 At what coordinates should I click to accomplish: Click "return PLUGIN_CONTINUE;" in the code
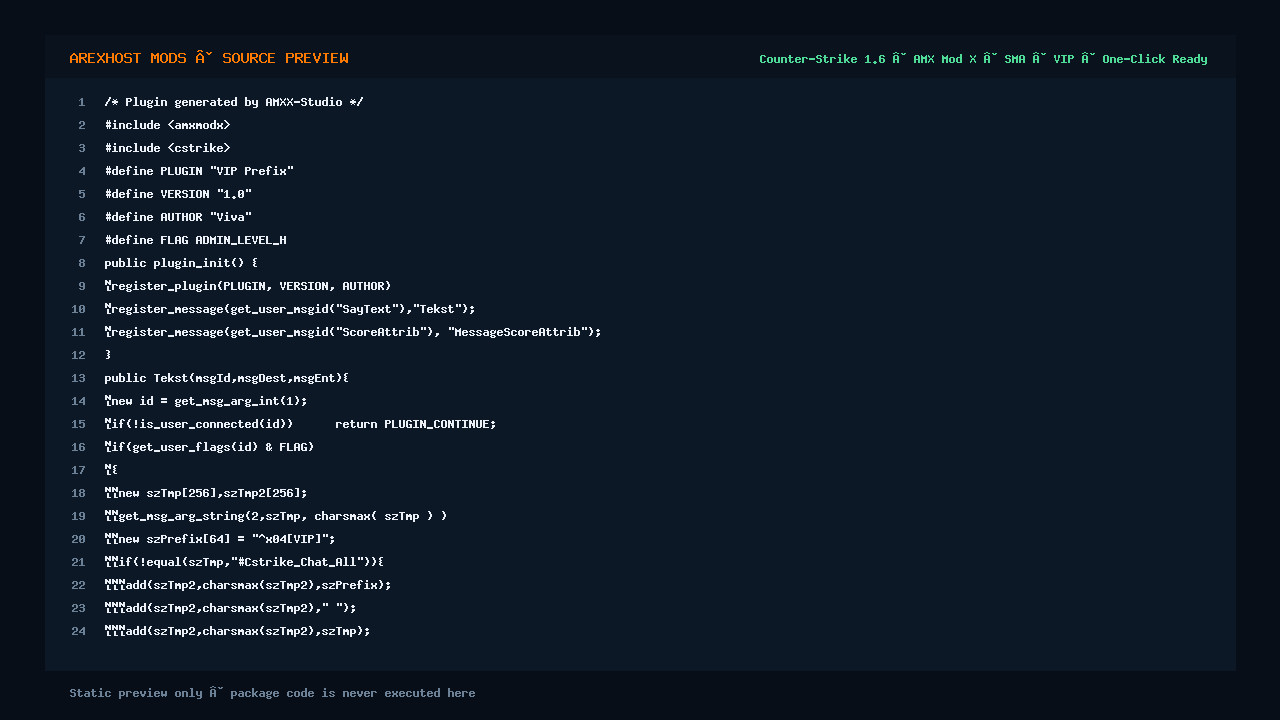click(x=416, y=424)
